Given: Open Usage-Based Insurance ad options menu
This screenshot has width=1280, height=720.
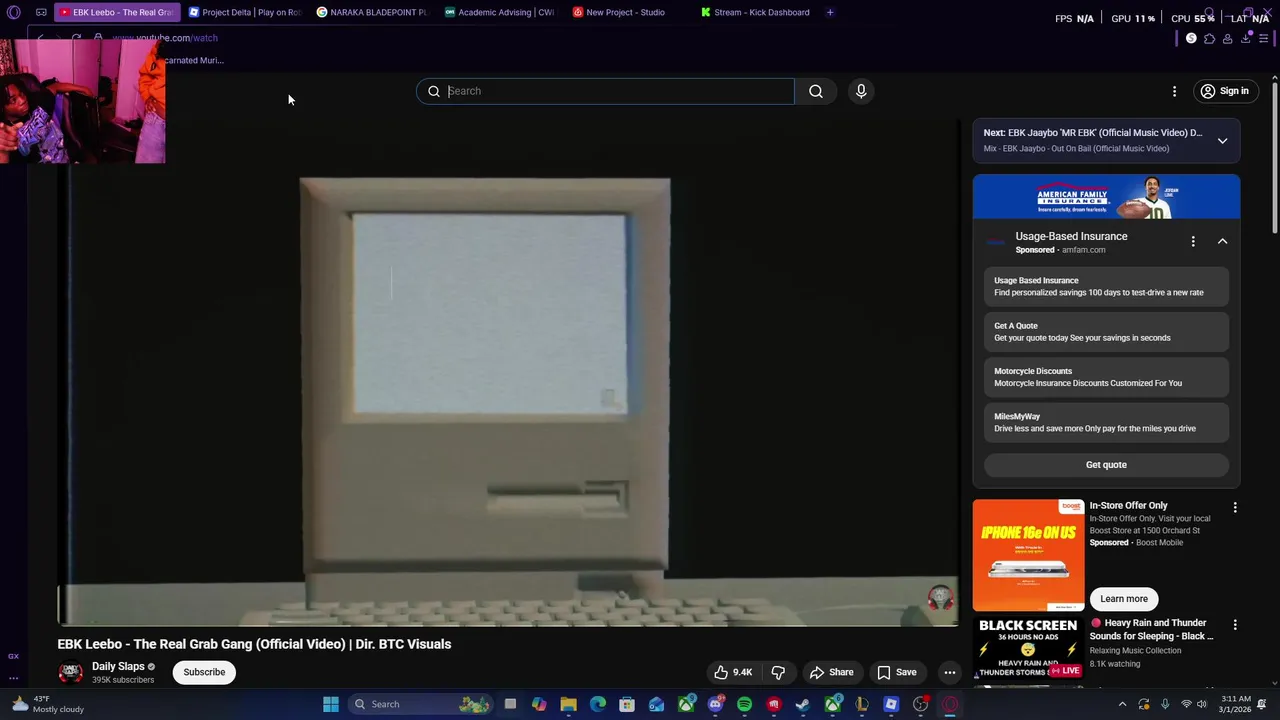Looking at the screenshot, I should (x=1193, y=241).
